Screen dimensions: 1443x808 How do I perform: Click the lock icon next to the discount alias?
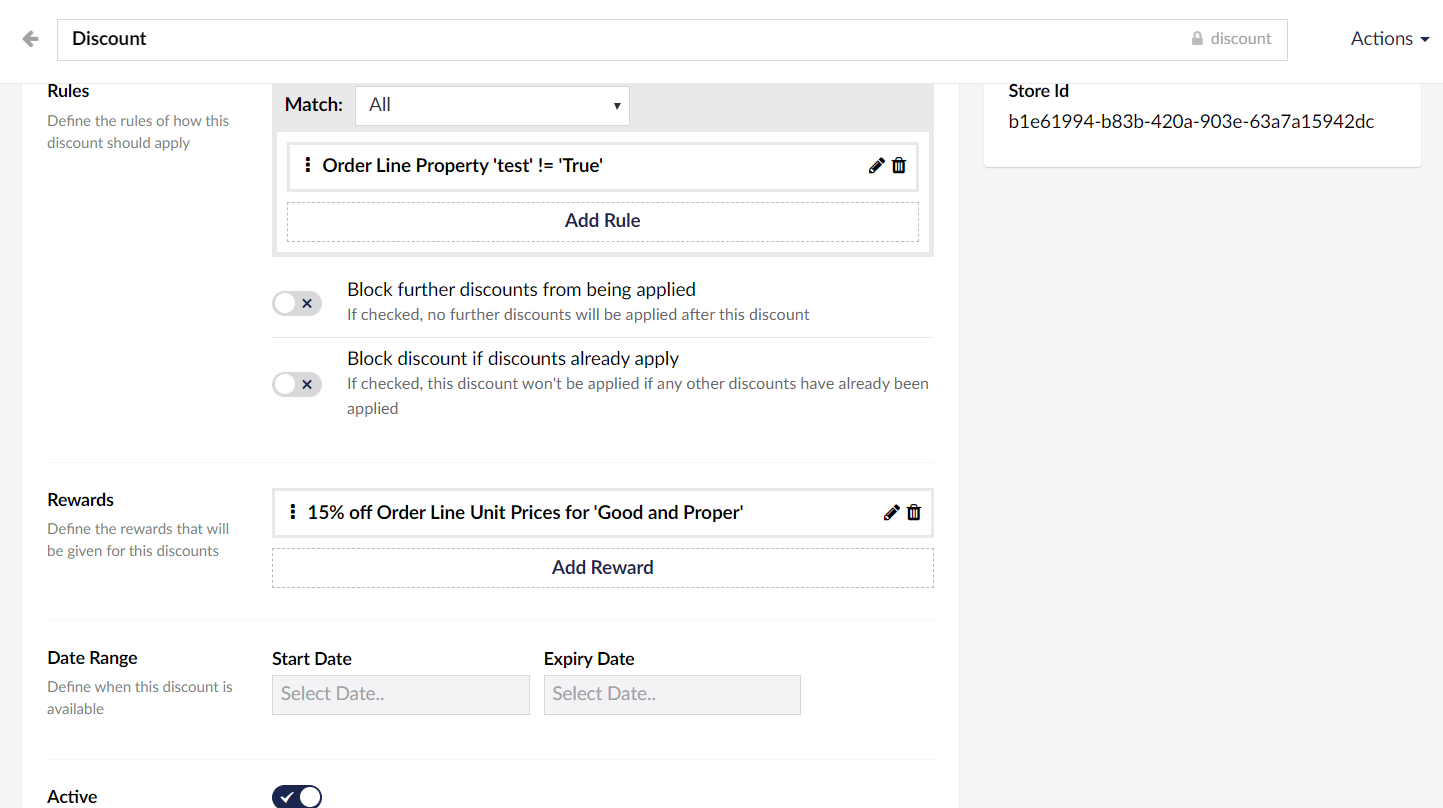tap(1198, 38)
